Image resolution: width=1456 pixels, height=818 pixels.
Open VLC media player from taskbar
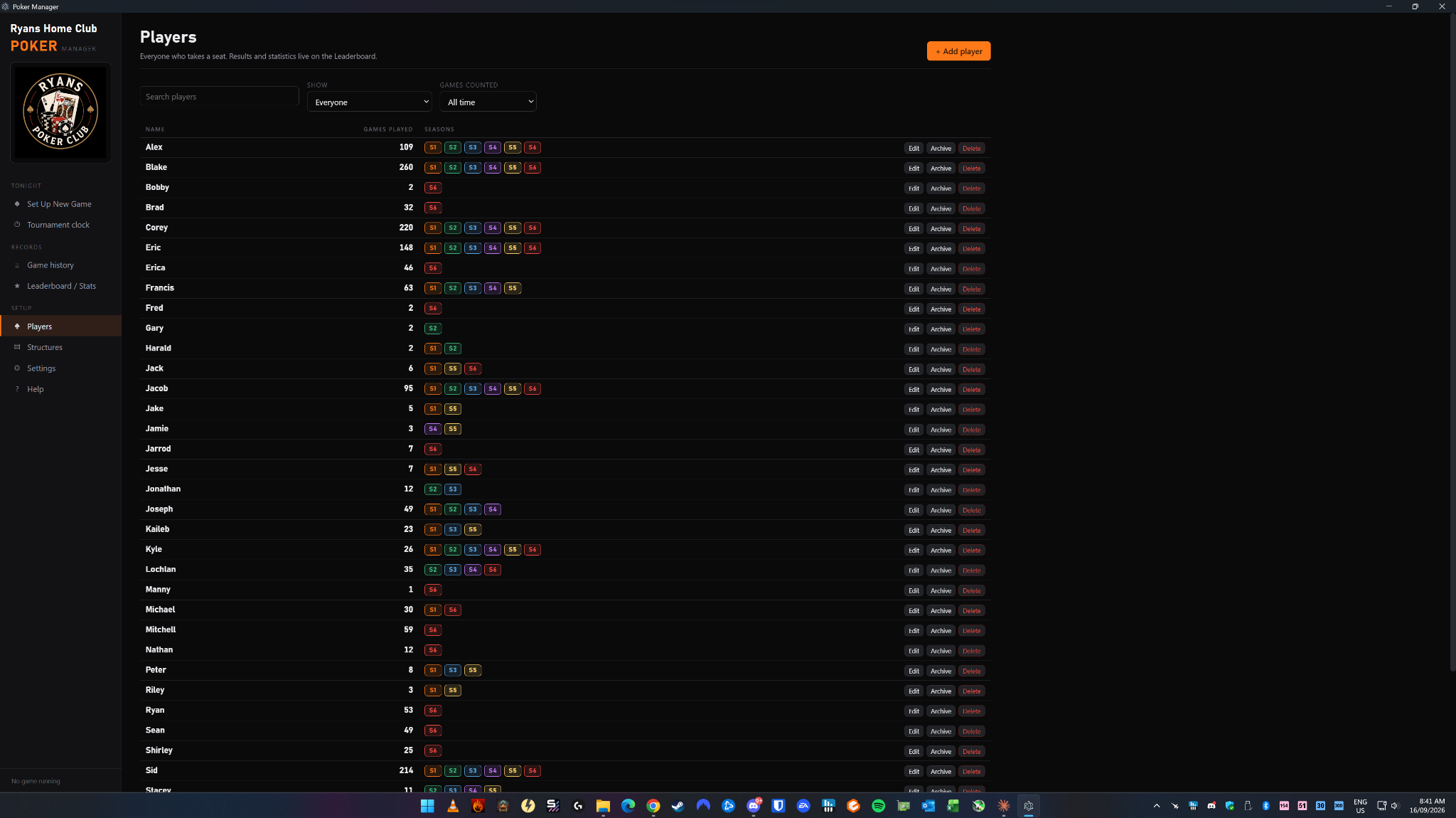[452, 806]
